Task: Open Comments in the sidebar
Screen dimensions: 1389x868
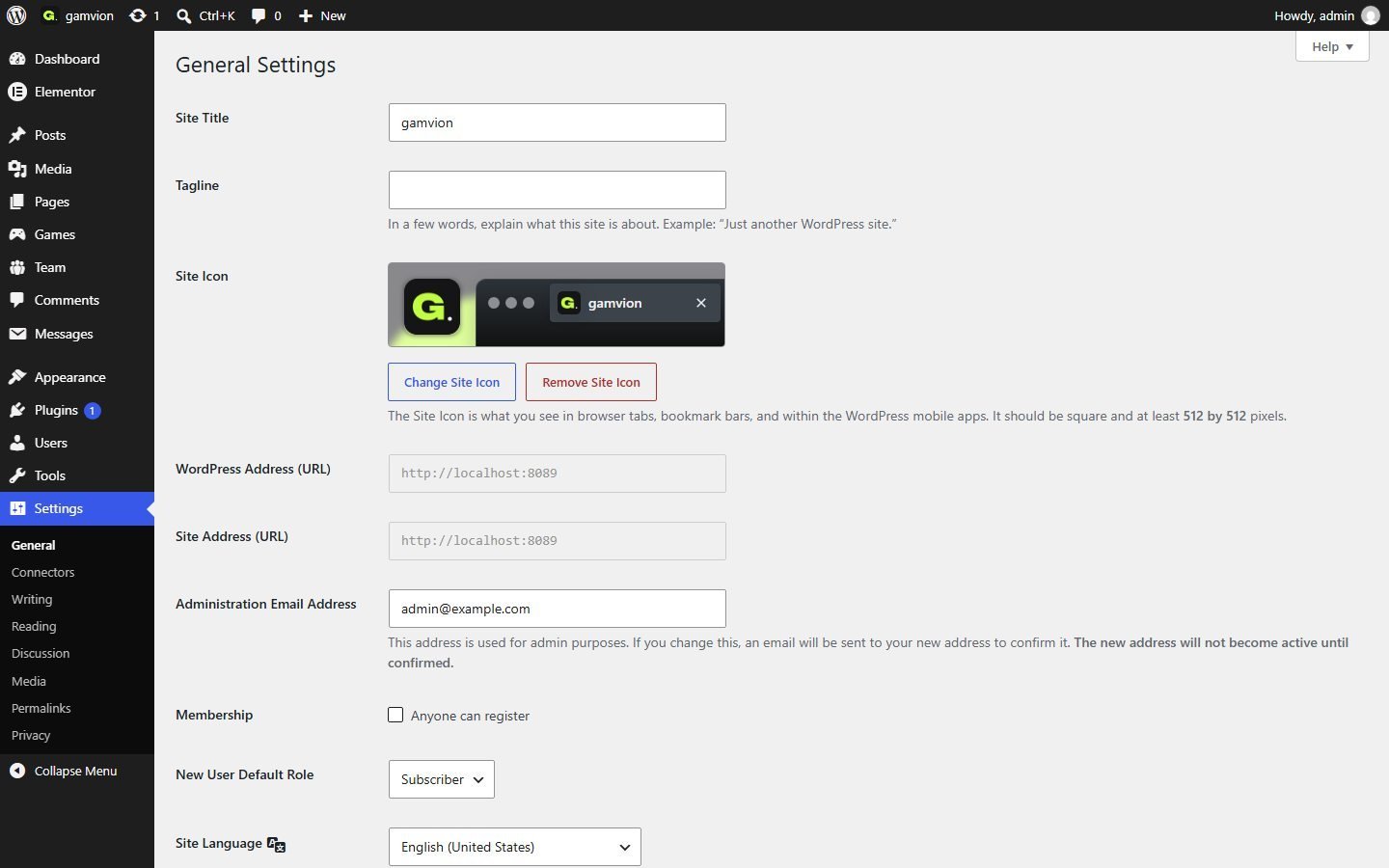Action: pos(77,300)
